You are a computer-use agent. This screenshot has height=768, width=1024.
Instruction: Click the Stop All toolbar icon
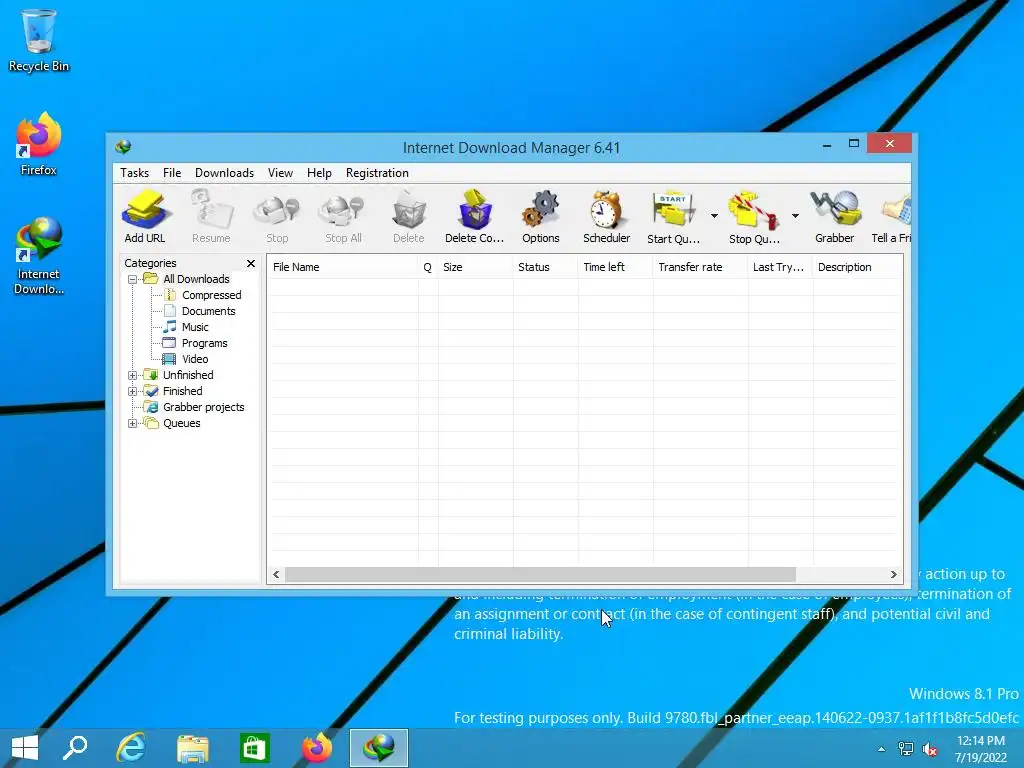click(x=343, y=217)
